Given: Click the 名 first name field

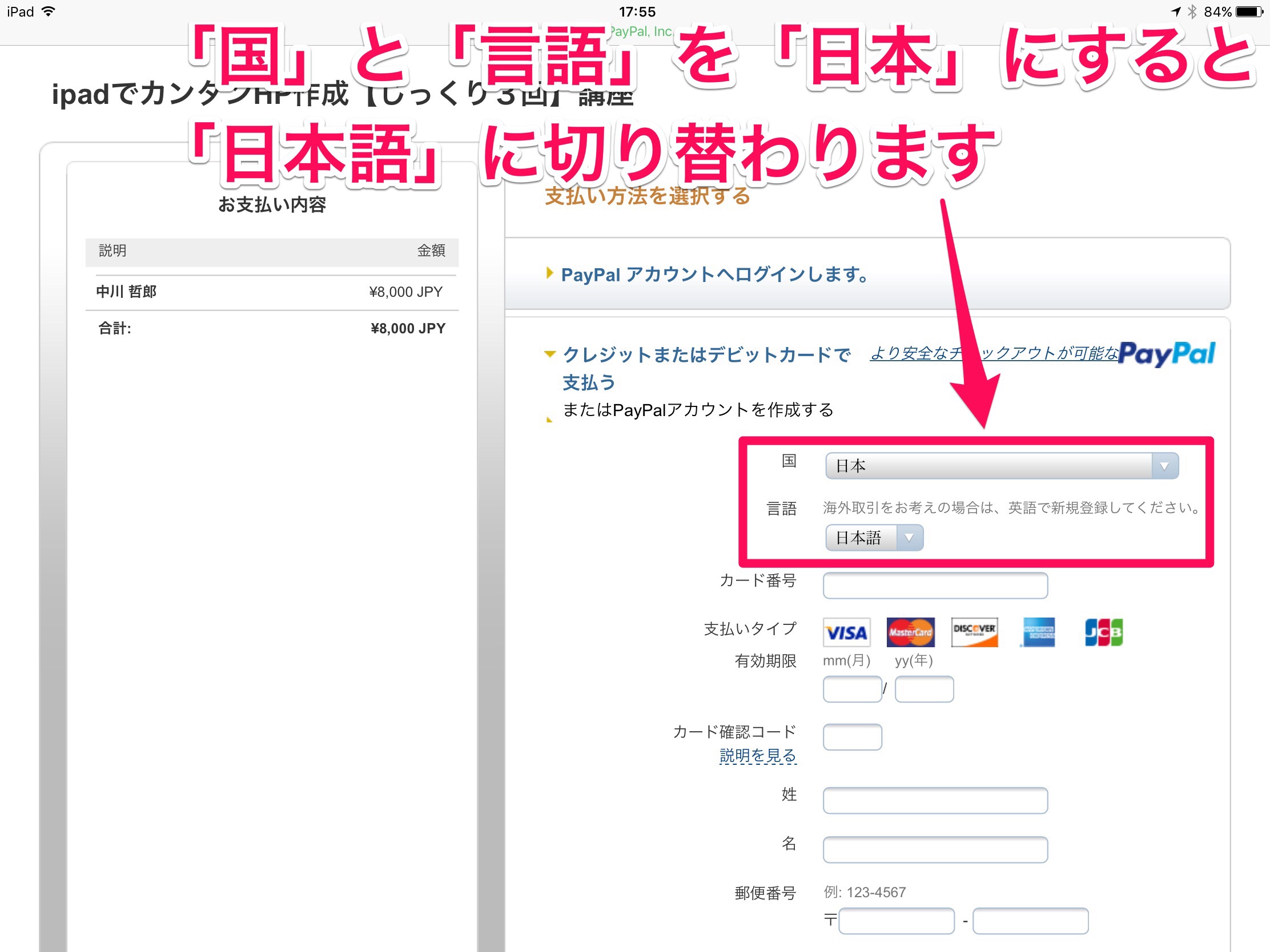Looking at the screenshot, I should point(935,849).
